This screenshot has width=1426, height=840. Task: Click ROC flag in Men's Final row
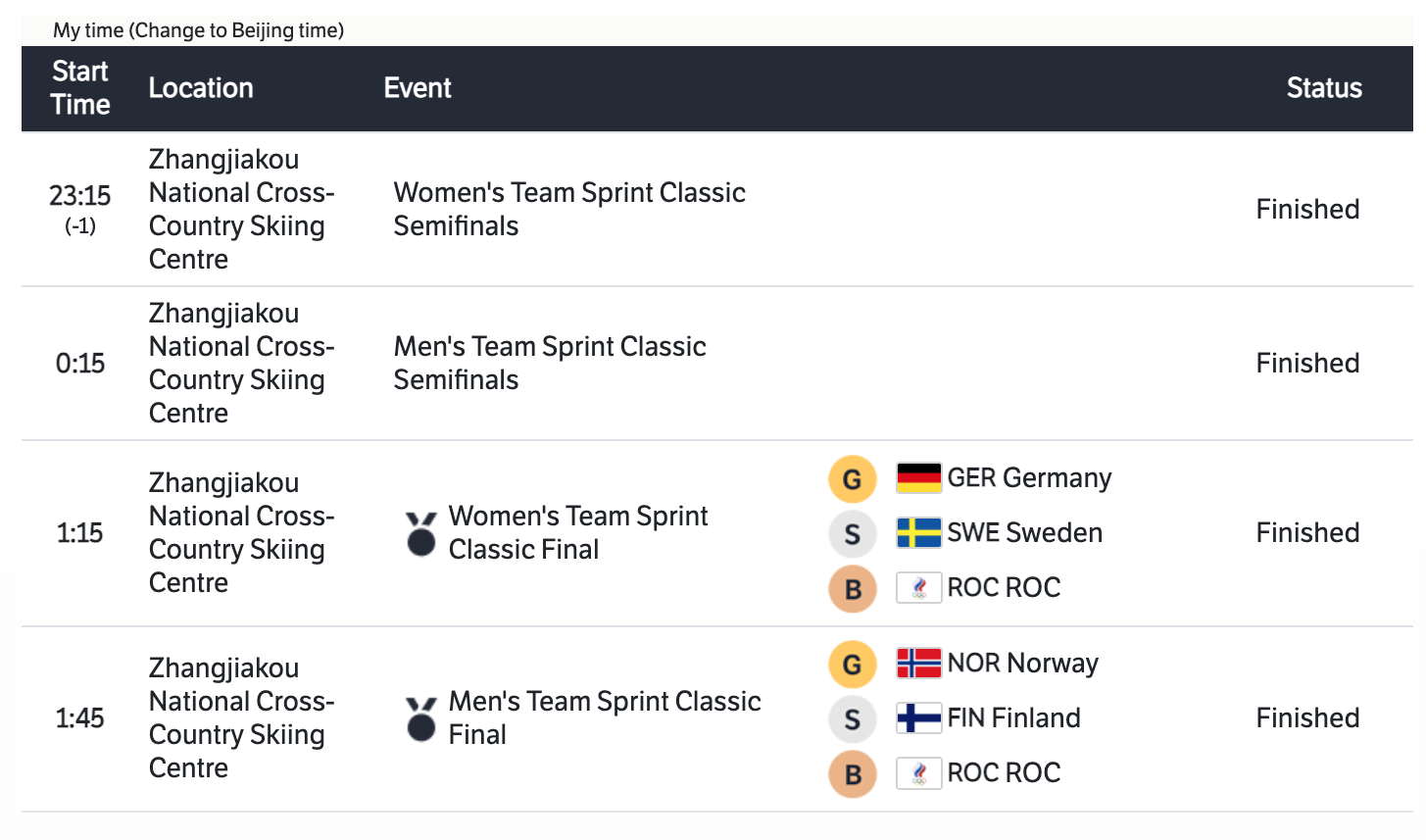(918, 773)
